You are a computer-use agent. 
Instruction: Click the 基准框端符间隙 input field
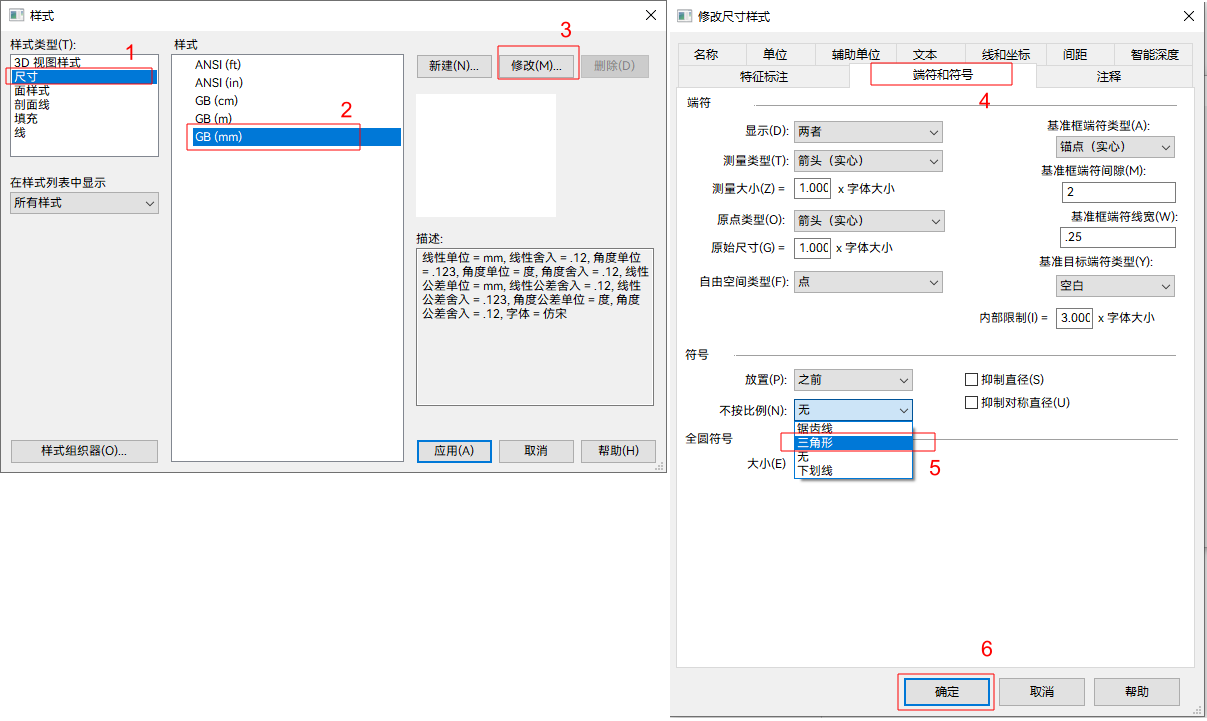[x=1118, y=192]
